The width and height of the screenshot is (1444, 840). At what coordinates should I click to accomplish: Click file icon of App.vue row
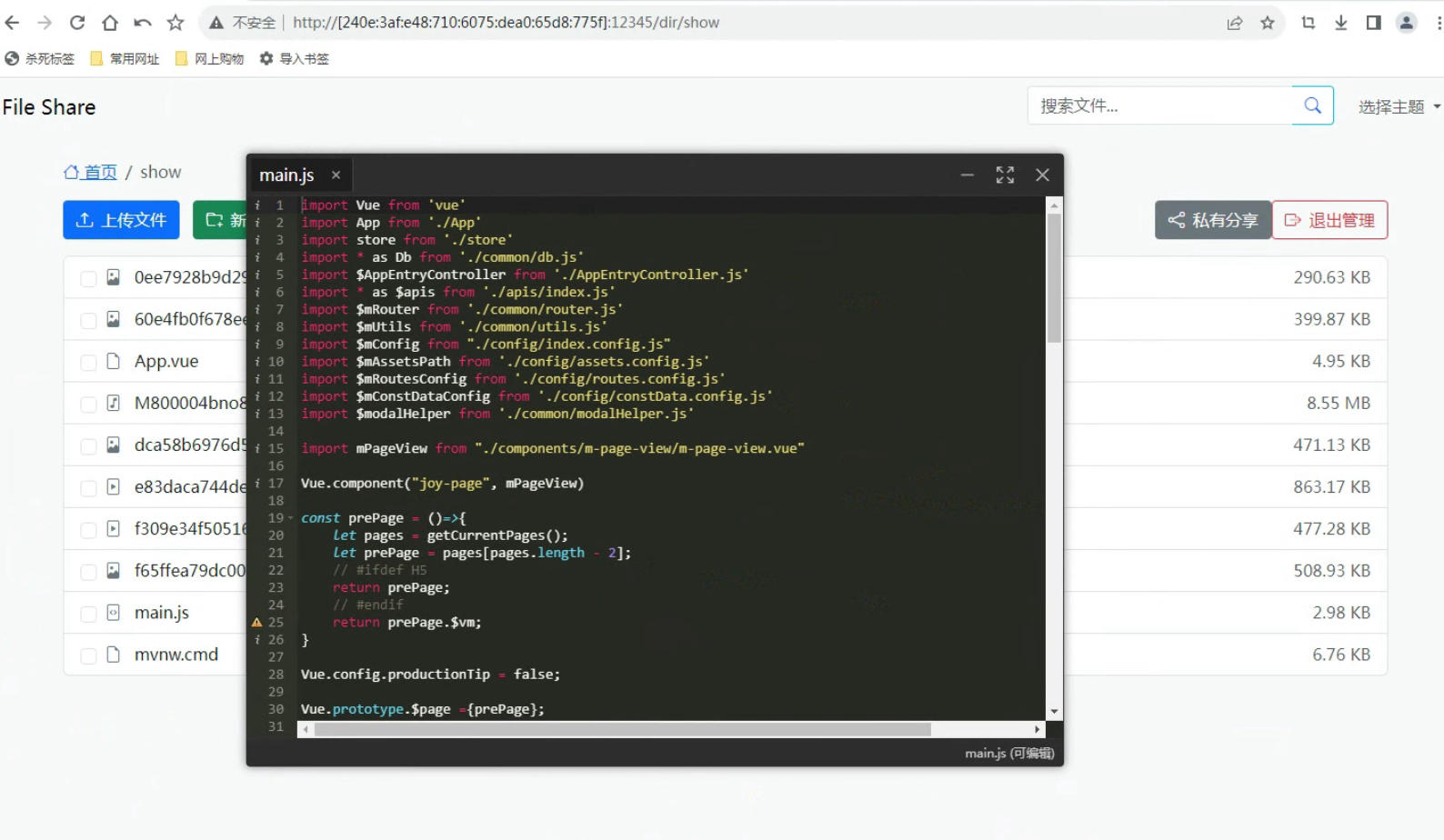click(114, 361)
